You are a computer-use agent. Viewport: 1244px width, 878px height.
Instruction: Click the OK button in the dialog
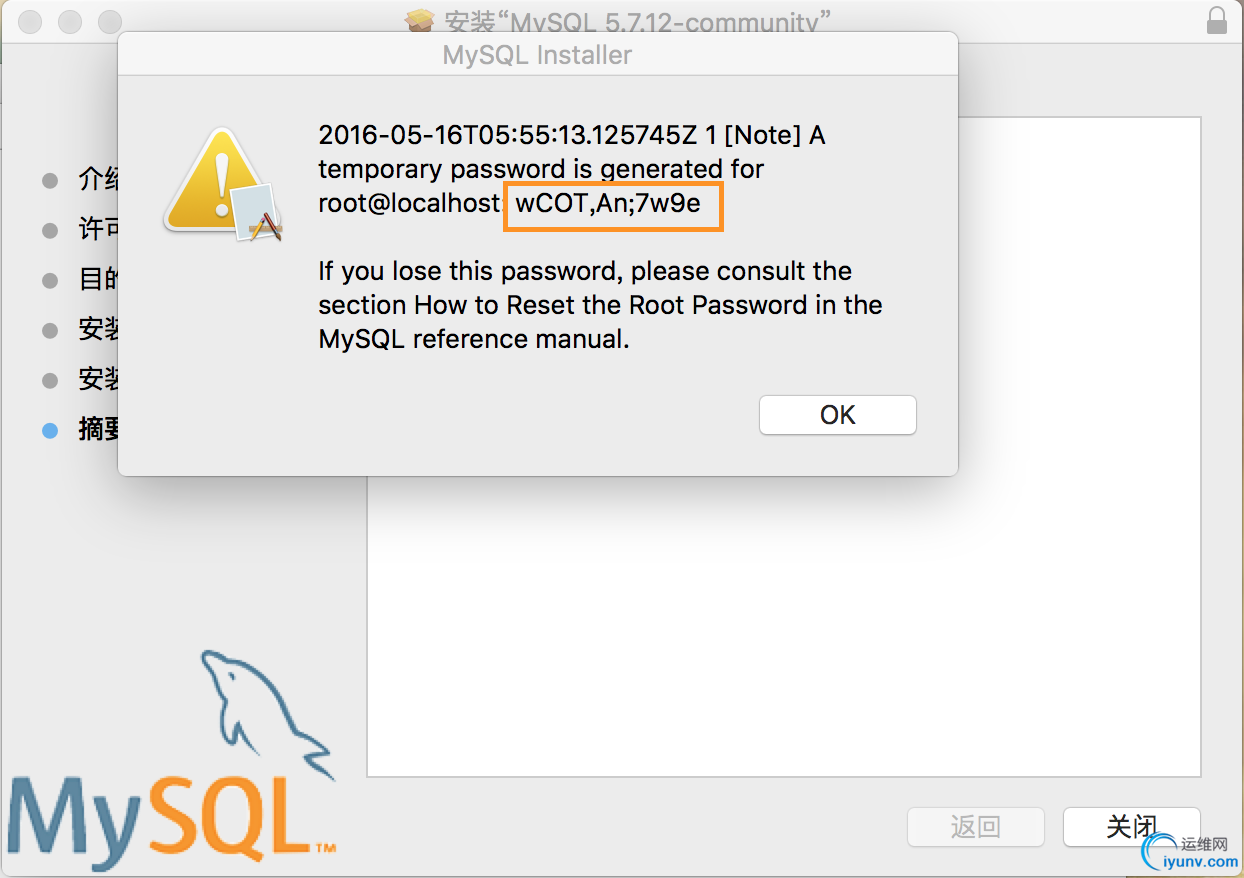click(x=838, y=415)
